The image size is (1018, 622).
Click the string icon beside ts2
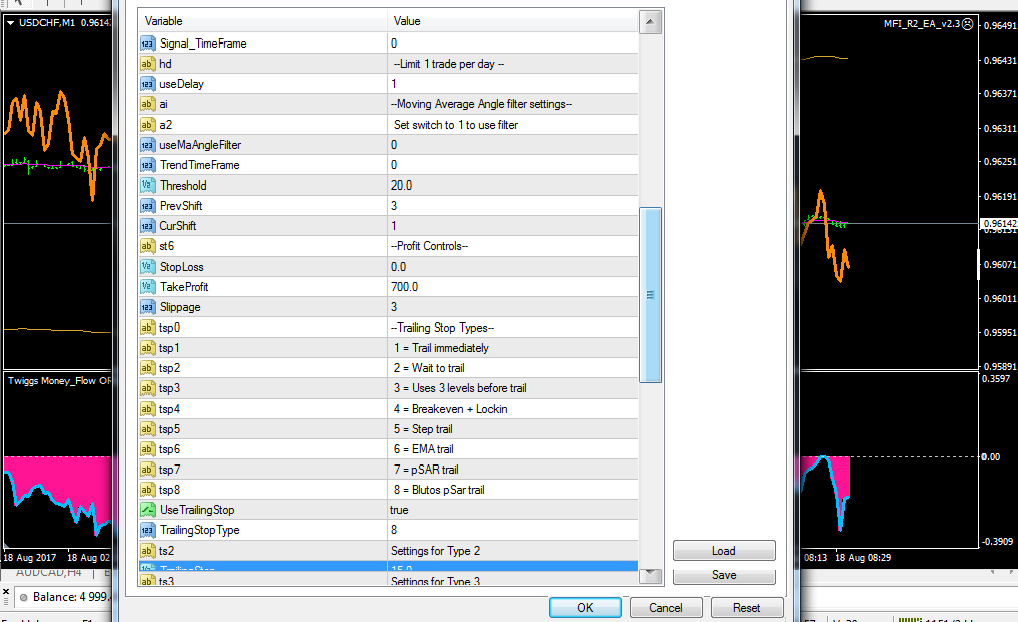pyautogui.click(x=147, y=551)
